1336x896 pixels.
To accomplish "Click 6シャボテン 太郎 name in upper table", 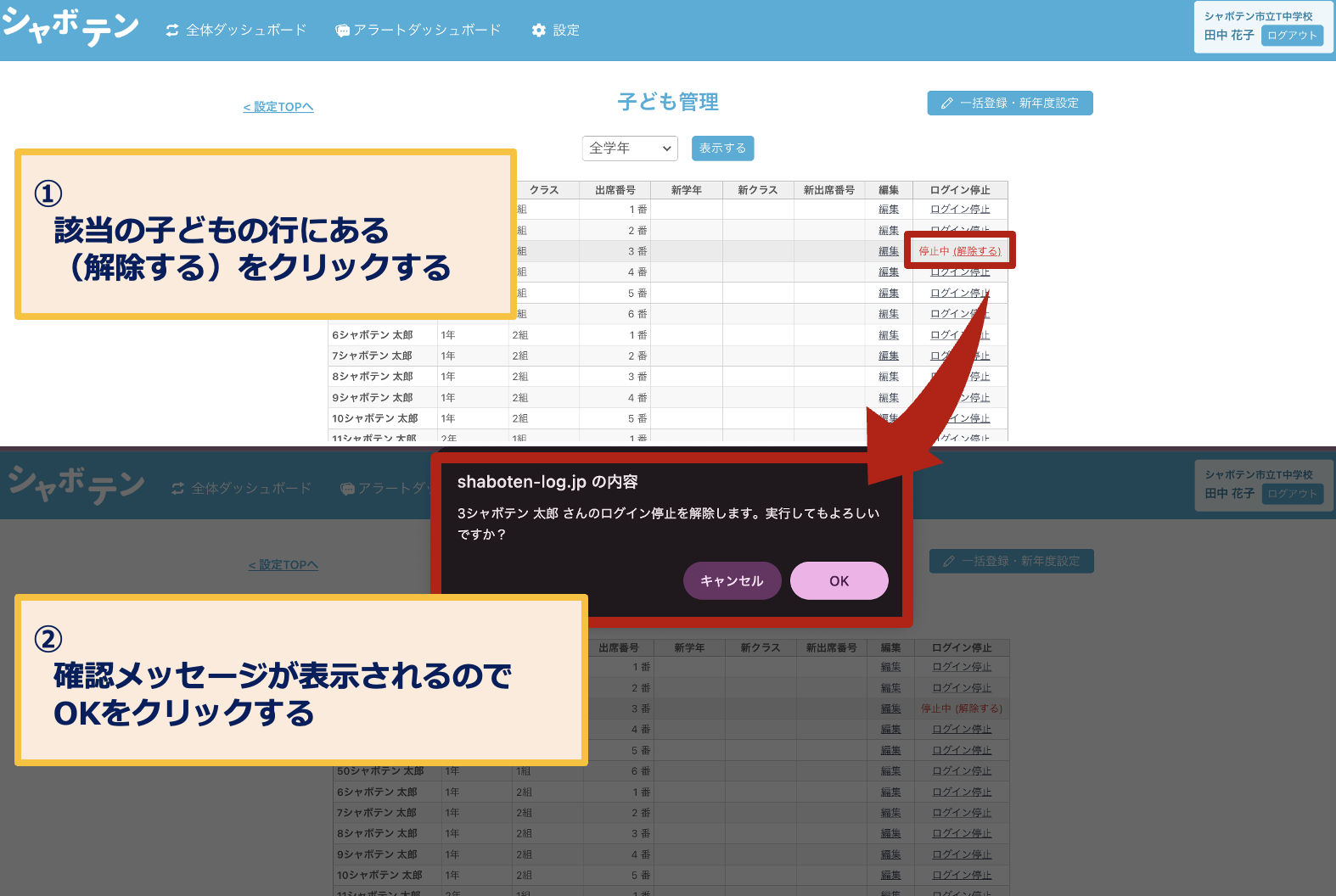I will (373, 335).
